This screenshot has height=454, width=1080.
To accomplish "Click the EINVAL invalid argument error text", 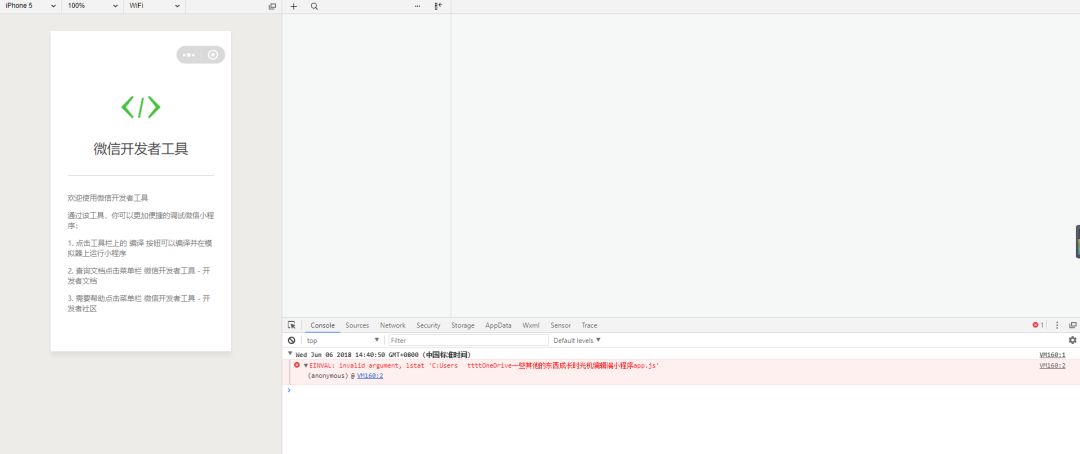I will [484, 366].
